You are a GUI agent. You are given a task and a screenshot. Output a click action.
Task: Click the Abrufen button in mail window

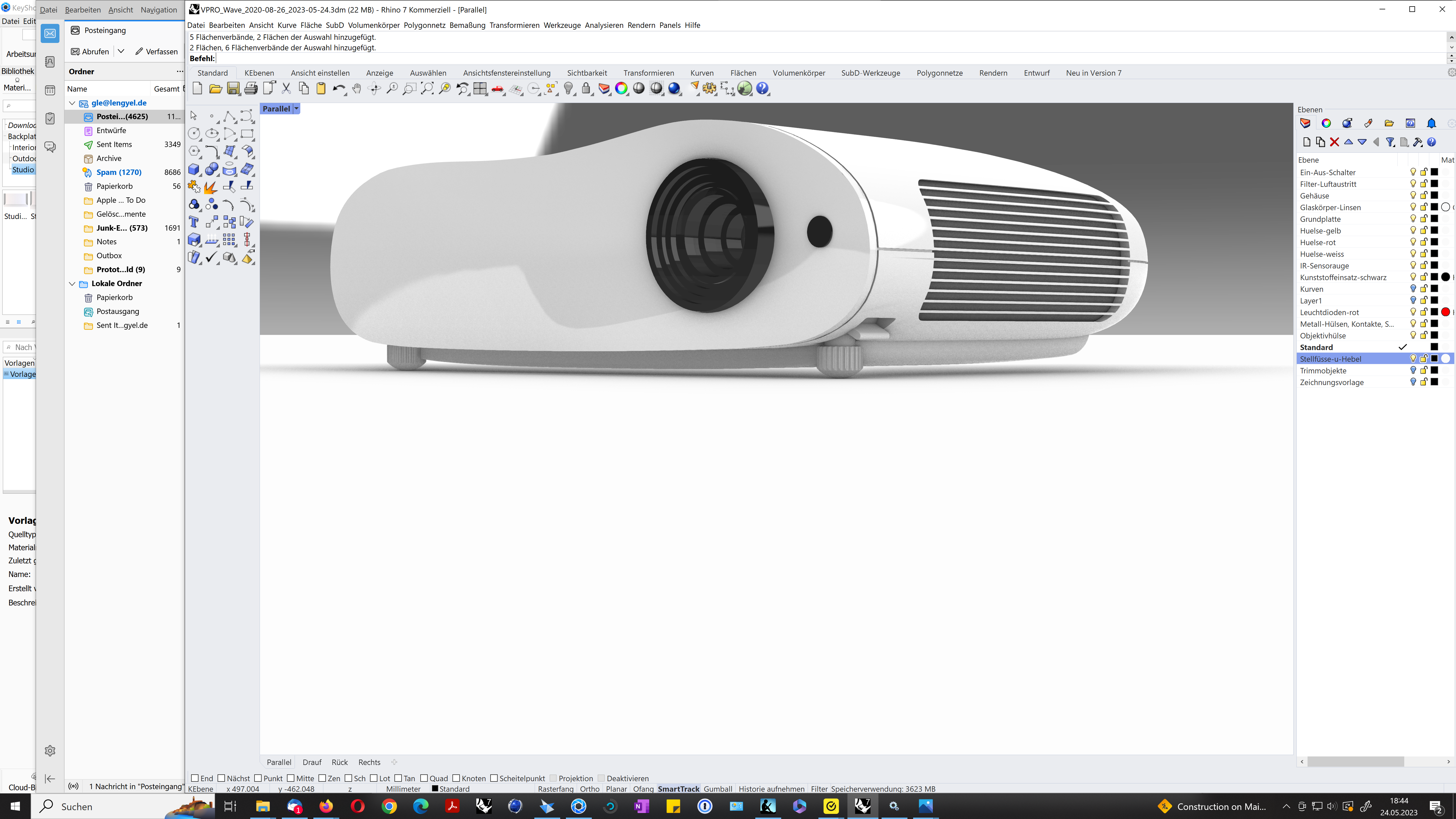tap(90, 51)
